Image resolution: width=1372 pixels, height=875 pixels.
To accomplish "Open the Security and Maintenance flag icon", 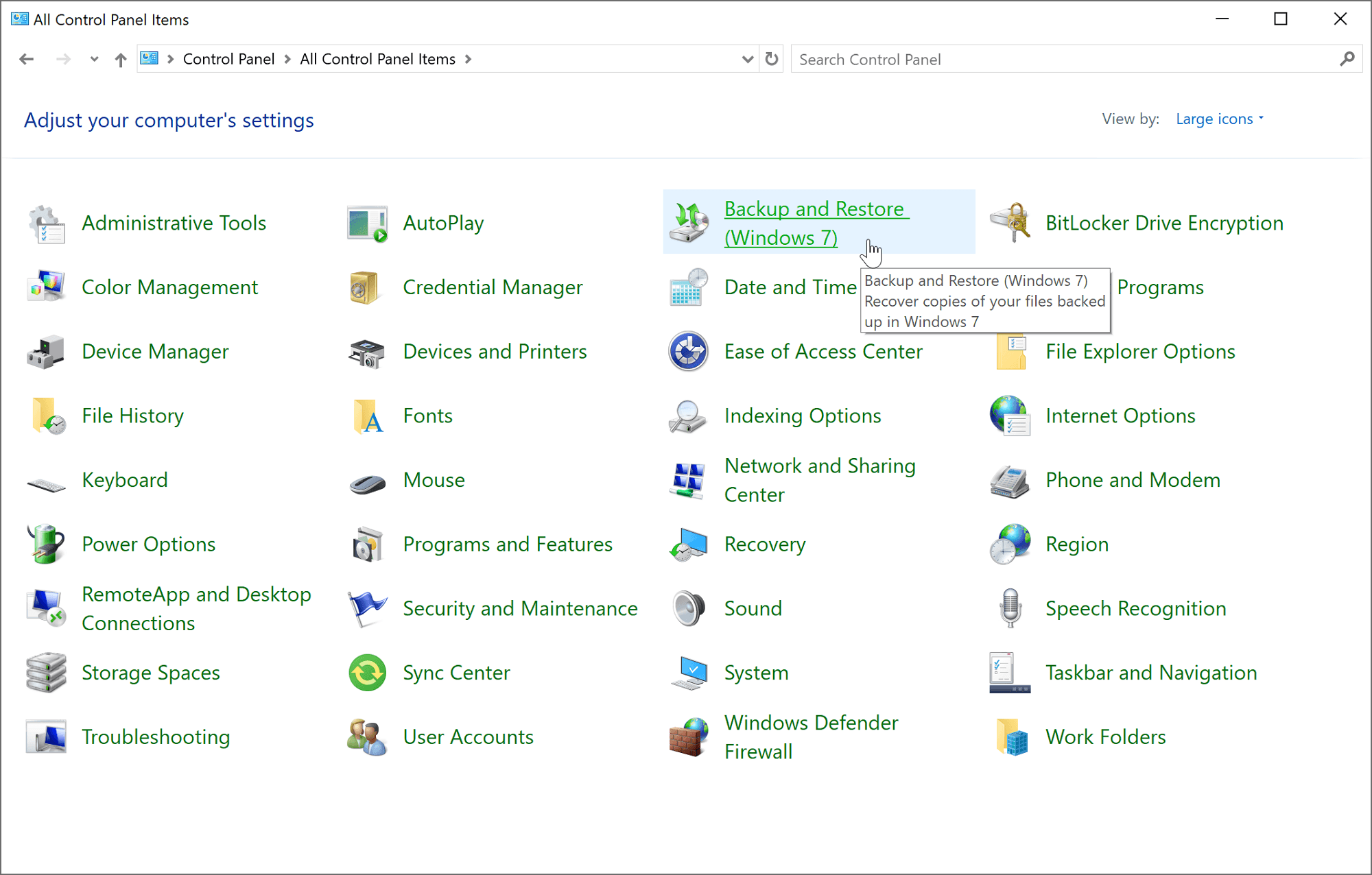I will pyautogui.click(x=367, y=608).
